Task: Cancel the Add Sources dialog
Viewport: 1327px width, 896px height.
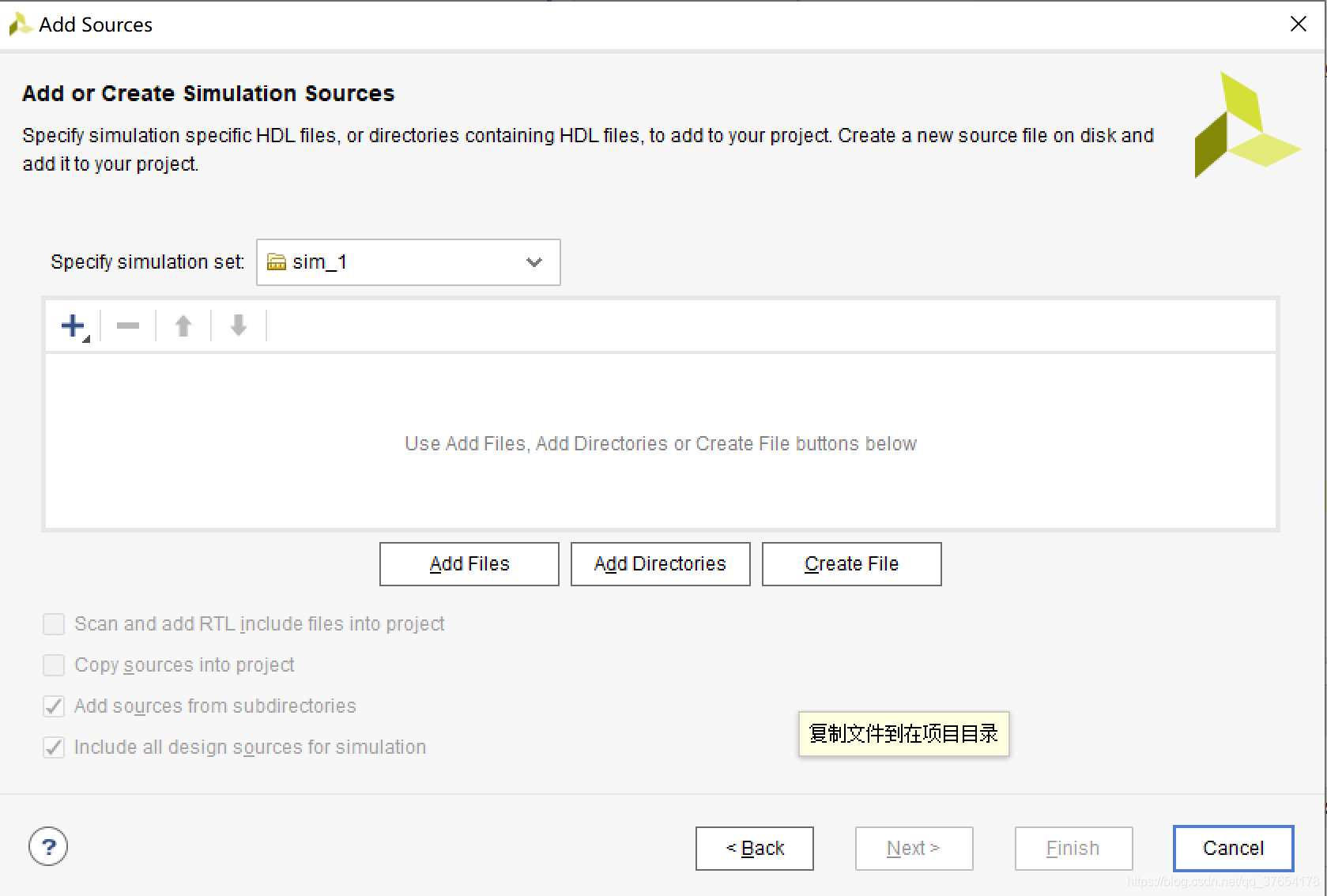Action: coord(1234,849)
